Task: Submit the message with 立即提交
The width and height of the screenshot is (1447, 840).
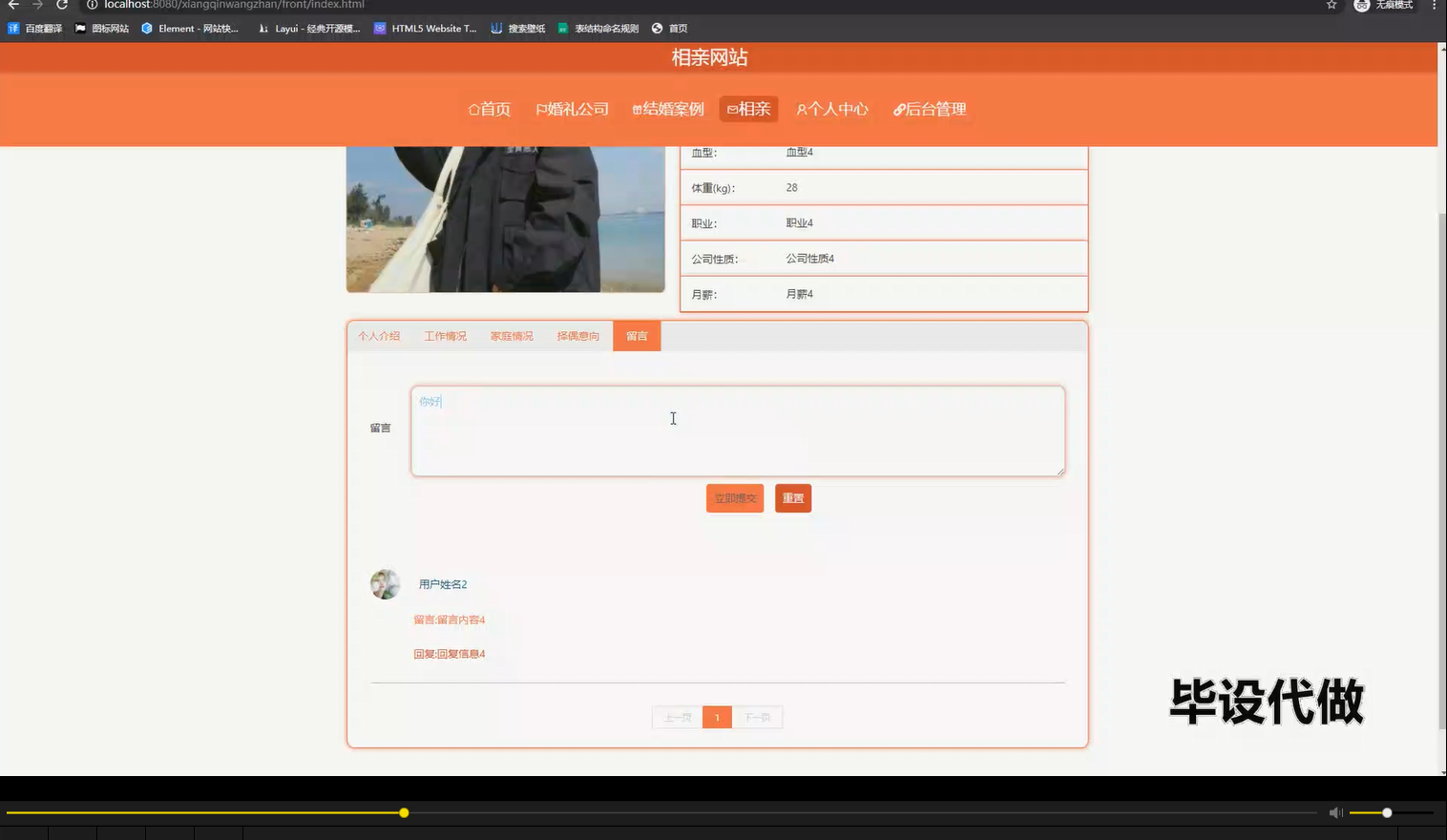Action: tap(735, 498)
